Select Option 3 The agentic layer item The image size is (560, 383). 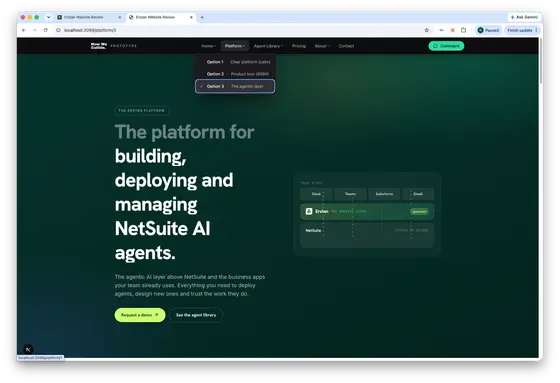point(235,86)
